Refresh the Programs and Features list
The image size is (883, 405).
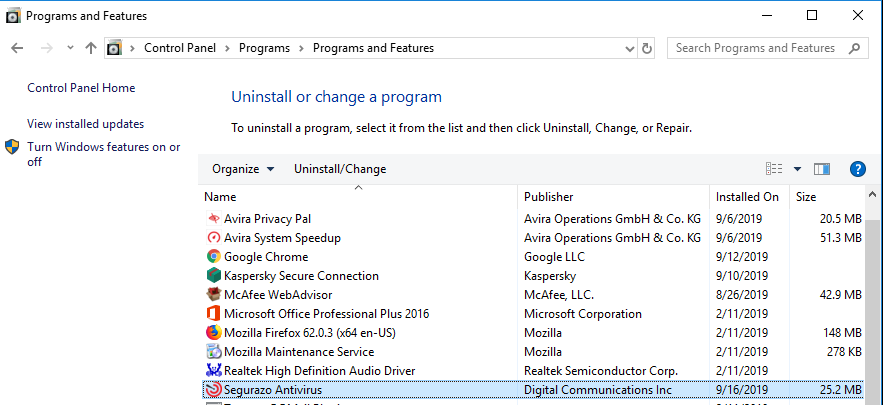(647, 48)
